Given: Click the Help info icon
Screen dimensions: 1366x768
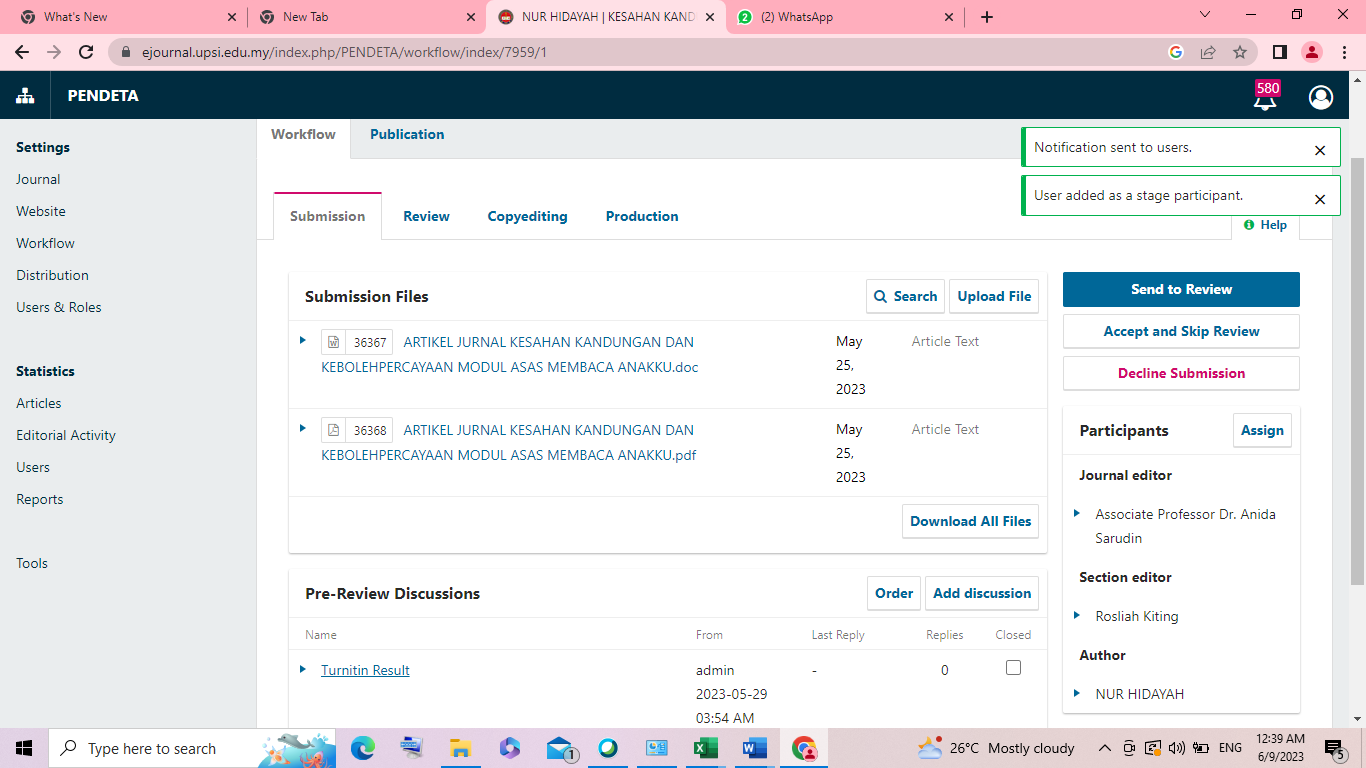Looking at the screenshot, I should click(1249, 225).
